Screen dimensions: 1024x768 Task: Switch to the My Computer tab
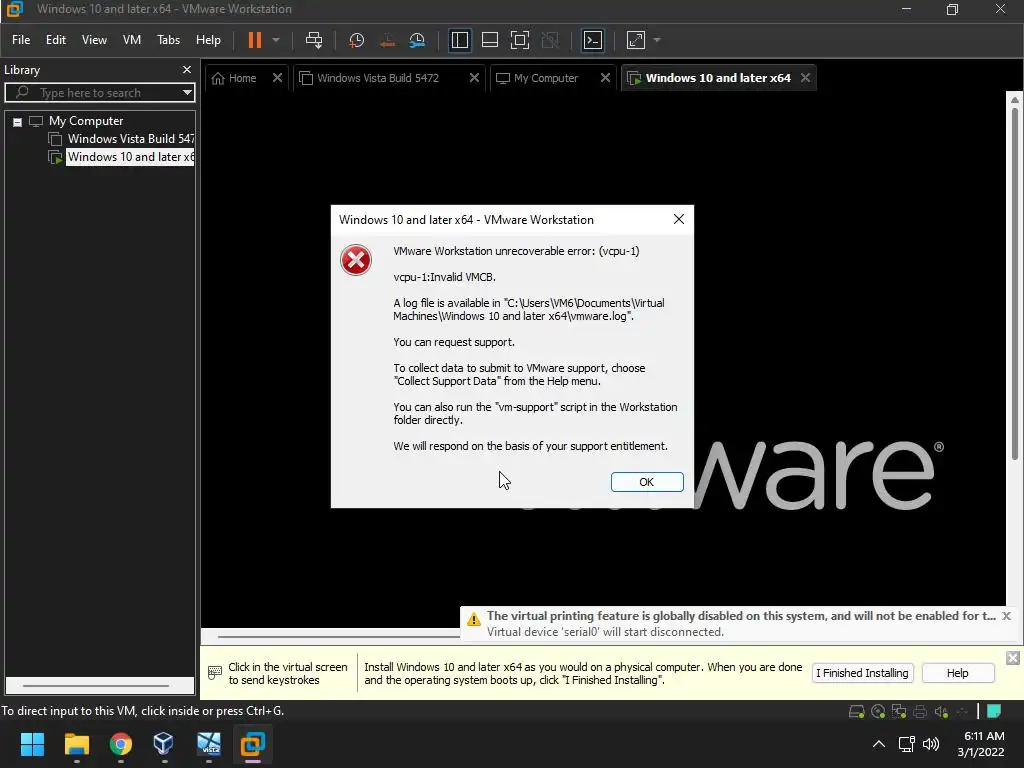pyautogui.click(x=546, y=78)
